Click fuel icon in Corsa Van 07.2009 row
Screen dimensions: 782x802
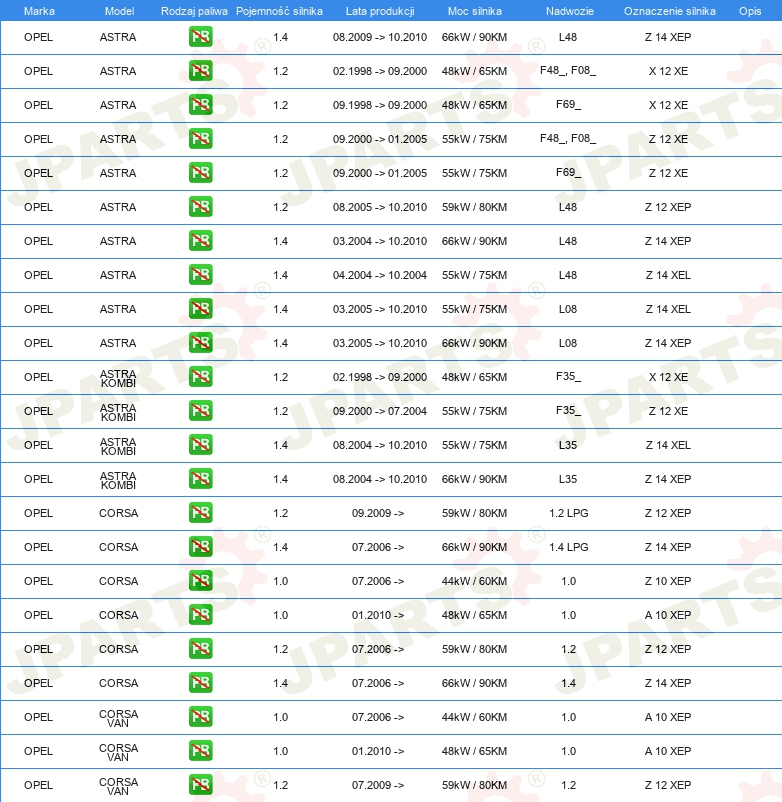pos(200,785)
